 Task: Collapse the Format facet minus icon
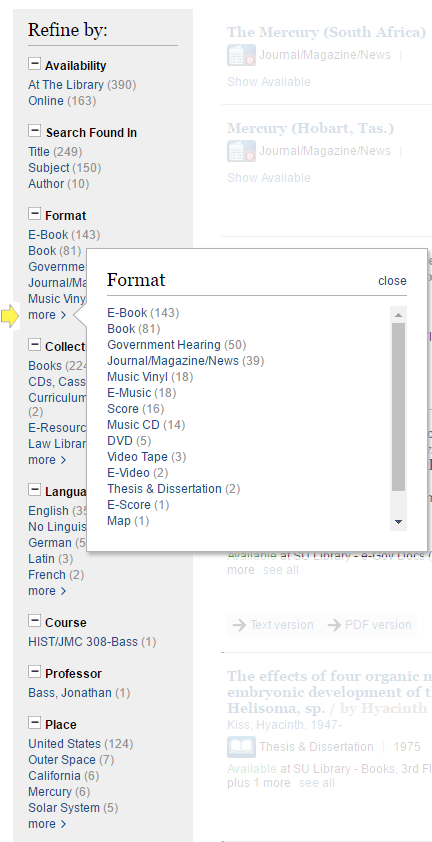pos(34,214)
